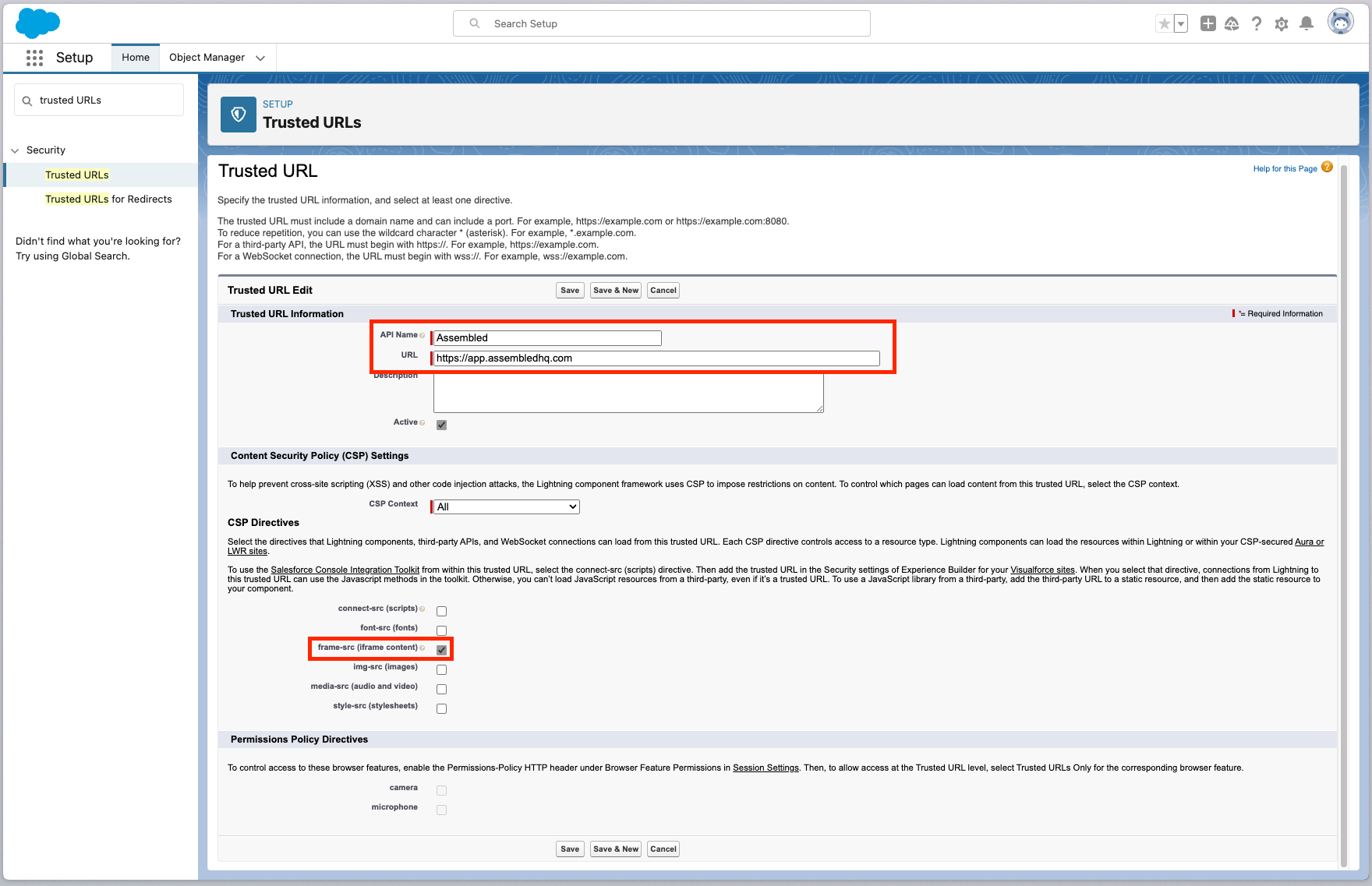This screenshot has width=1372, height=886.
Task: Open the user profile avatar
Action: pos(1341,22)
